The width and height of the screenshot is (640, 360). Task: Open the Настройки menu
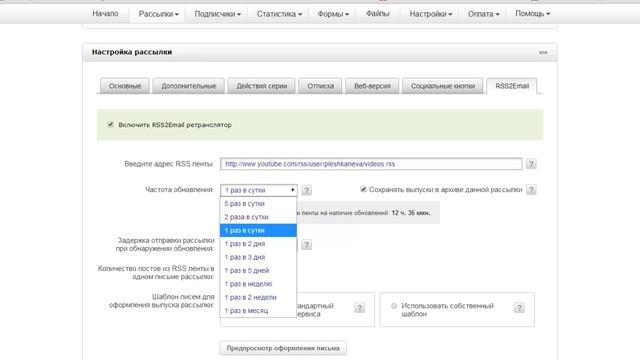[x=431, y=14]
